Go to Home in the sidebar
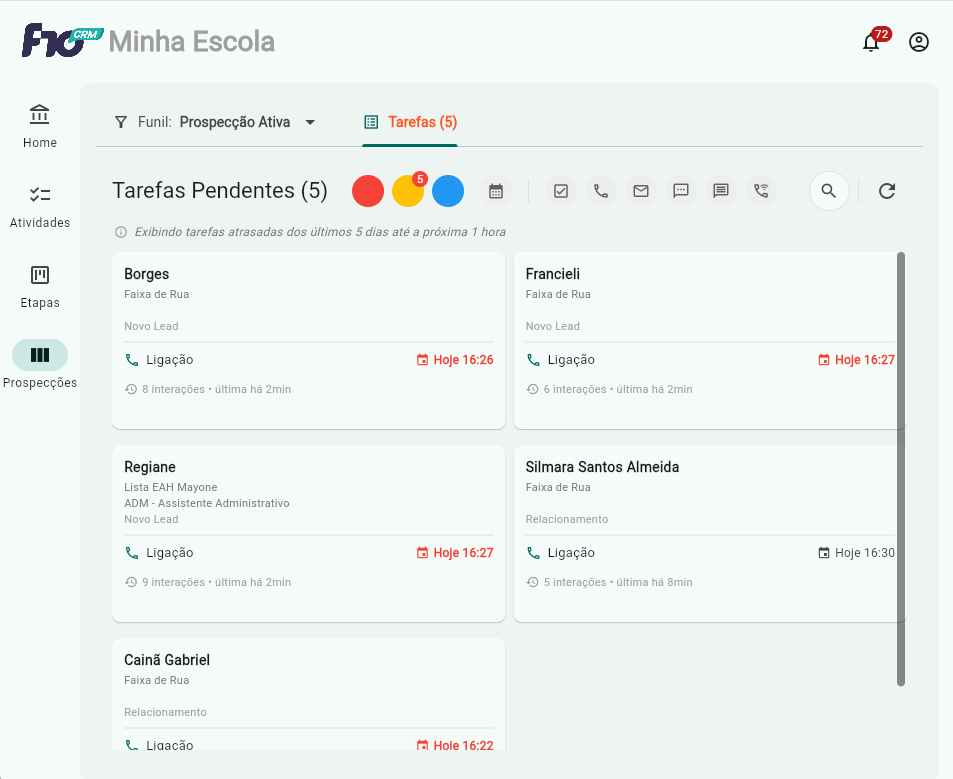Screen dimensions: 953x779 point(40,125)
